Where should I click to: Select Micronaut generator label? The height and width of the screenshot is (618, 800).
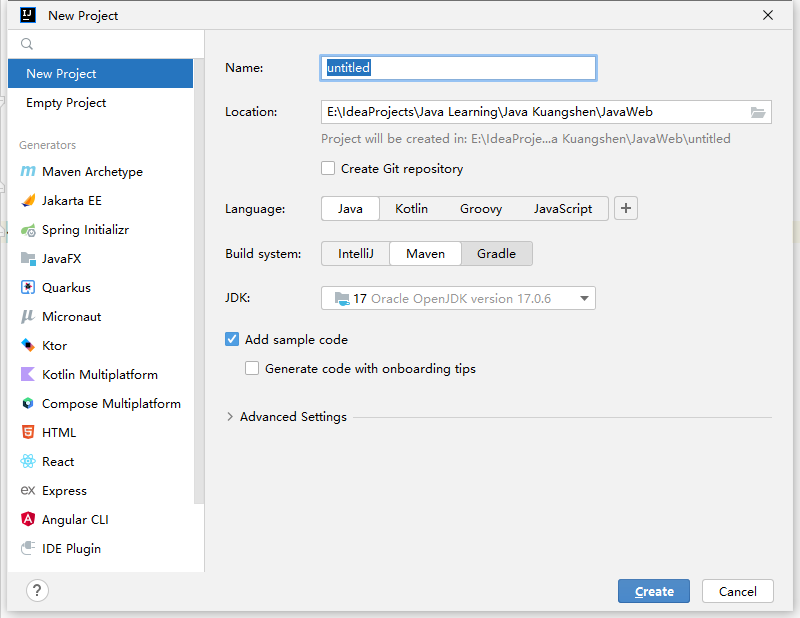71,316
